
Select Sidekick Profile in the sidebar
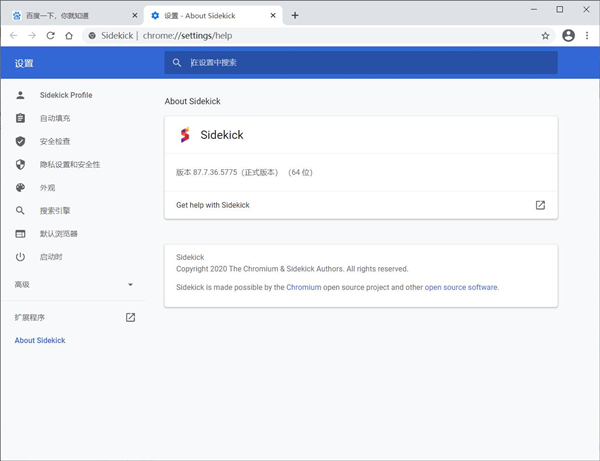(x=66, y=95)
